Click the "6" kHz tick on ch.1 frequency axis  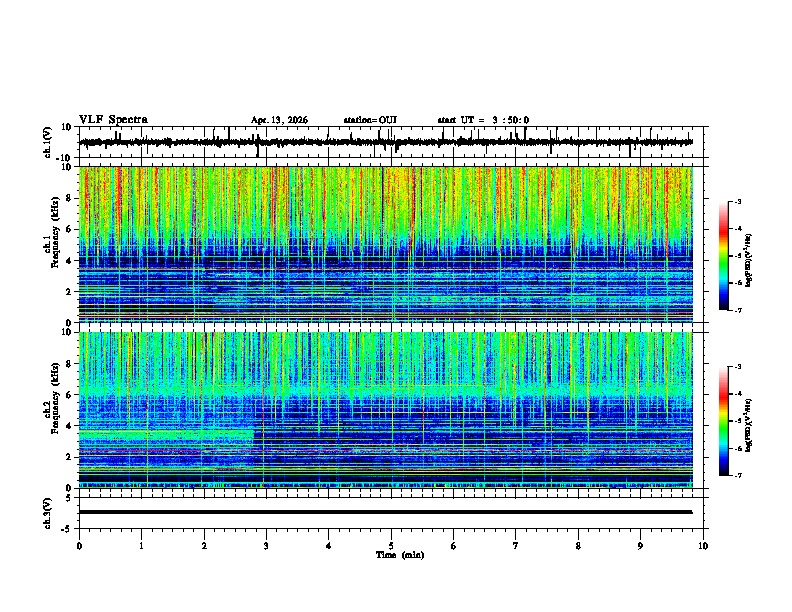point(69,230)
